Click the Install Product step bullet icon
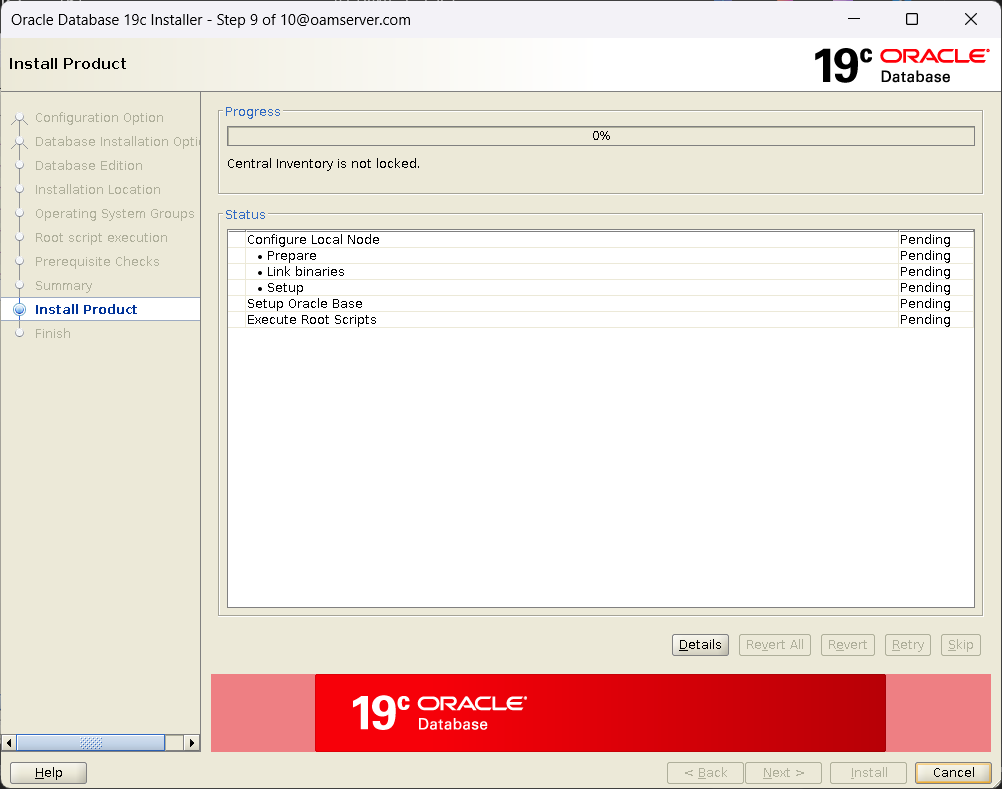Image resolution: width=1002 pixels, height=789 pixels. (x=19, y=310)
